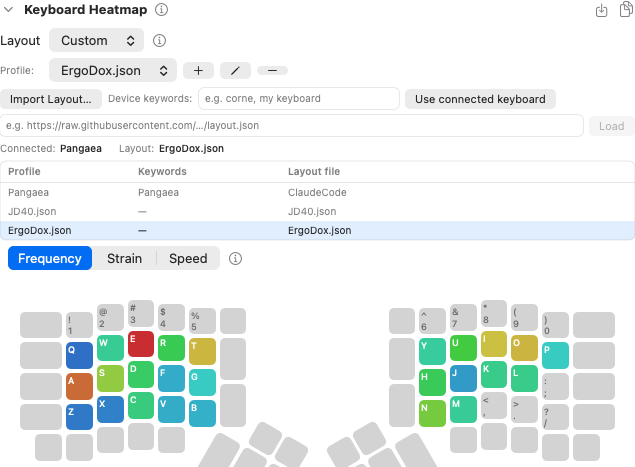Click the lime N key
This screenshot has width=635, height=467.
433,413
